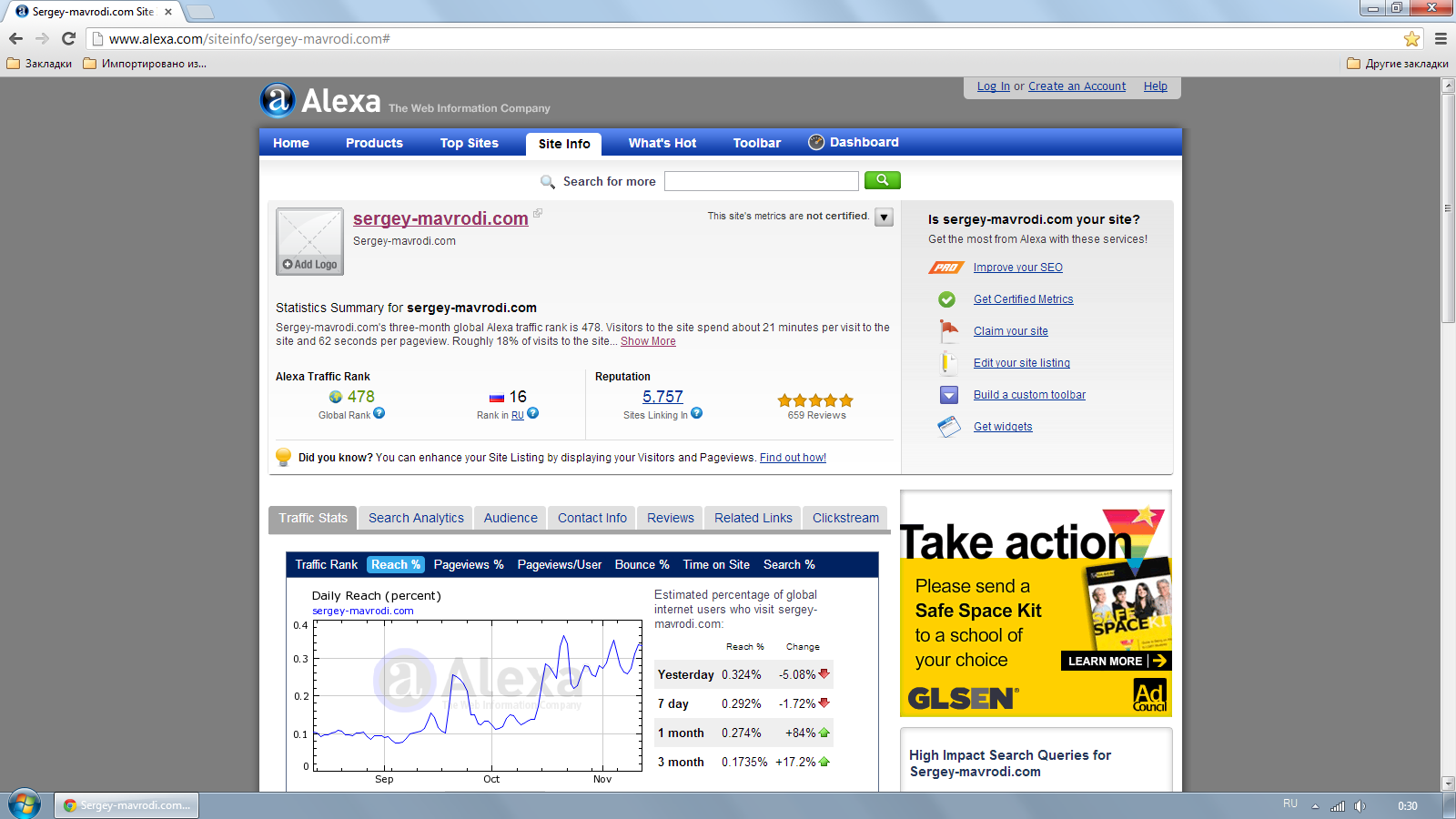Select the Time on Site chart tab
Screen dimensions: 1456x819
[x=716, y=564]
